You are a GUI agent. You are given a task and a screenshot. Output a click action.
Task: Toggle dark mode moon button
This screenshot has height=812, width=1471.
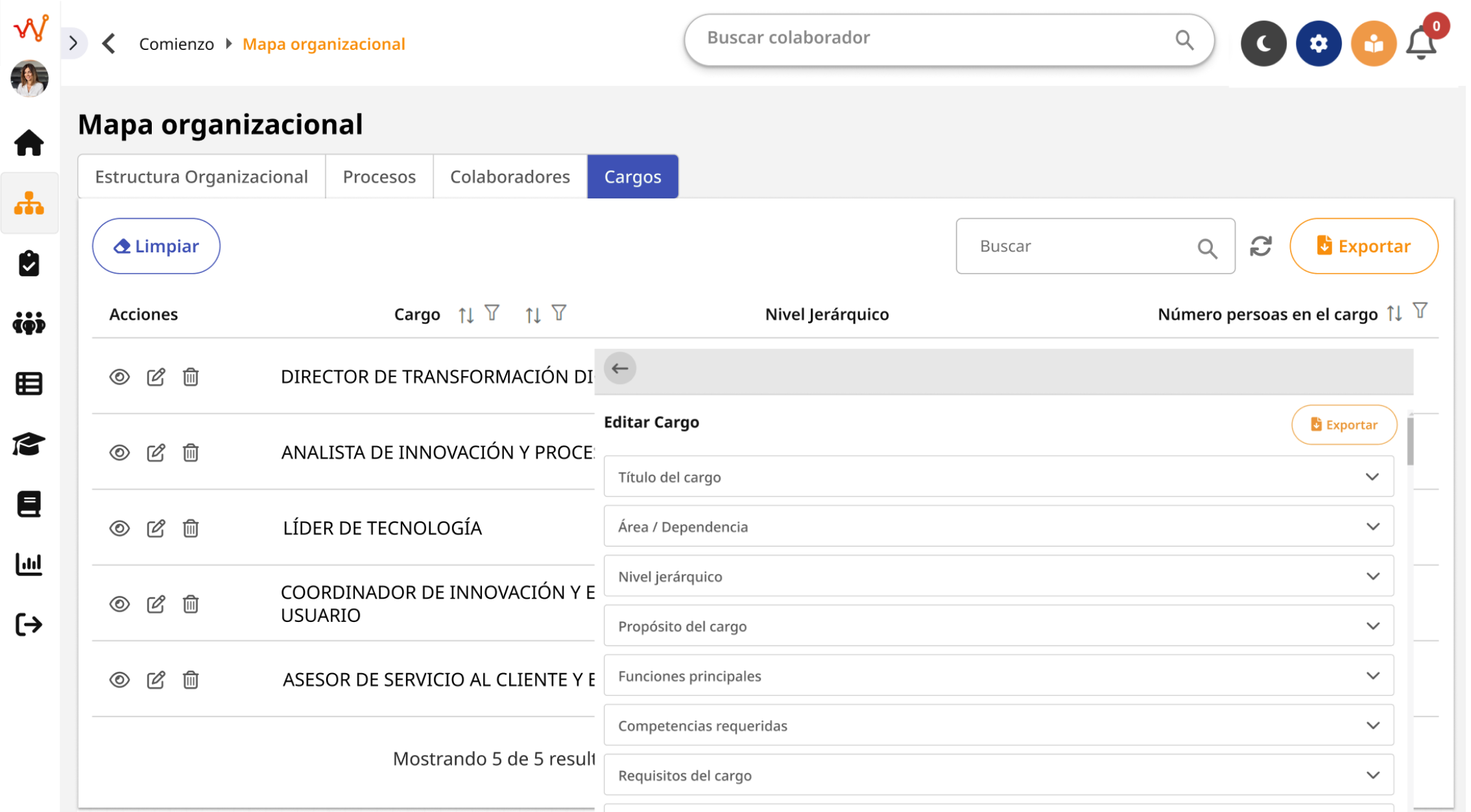click(1263, 44)
